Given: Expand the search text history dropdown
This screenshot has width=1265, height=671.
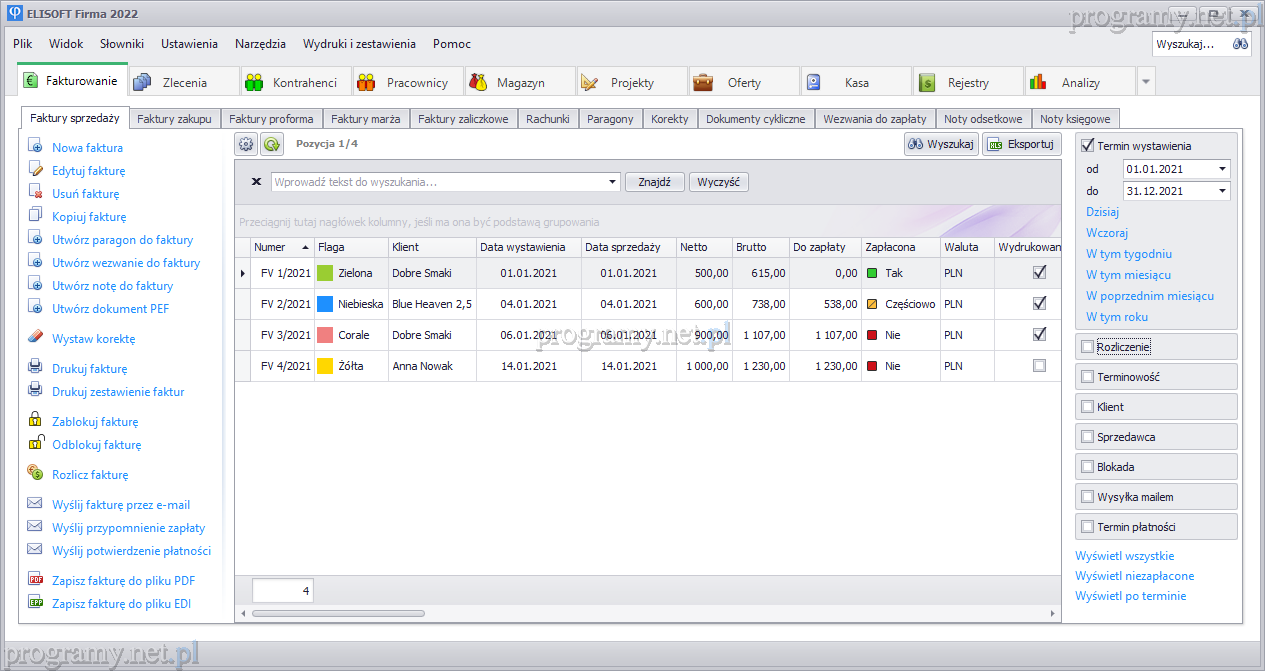Looking at the screenshot, I should tap(612, 182).
